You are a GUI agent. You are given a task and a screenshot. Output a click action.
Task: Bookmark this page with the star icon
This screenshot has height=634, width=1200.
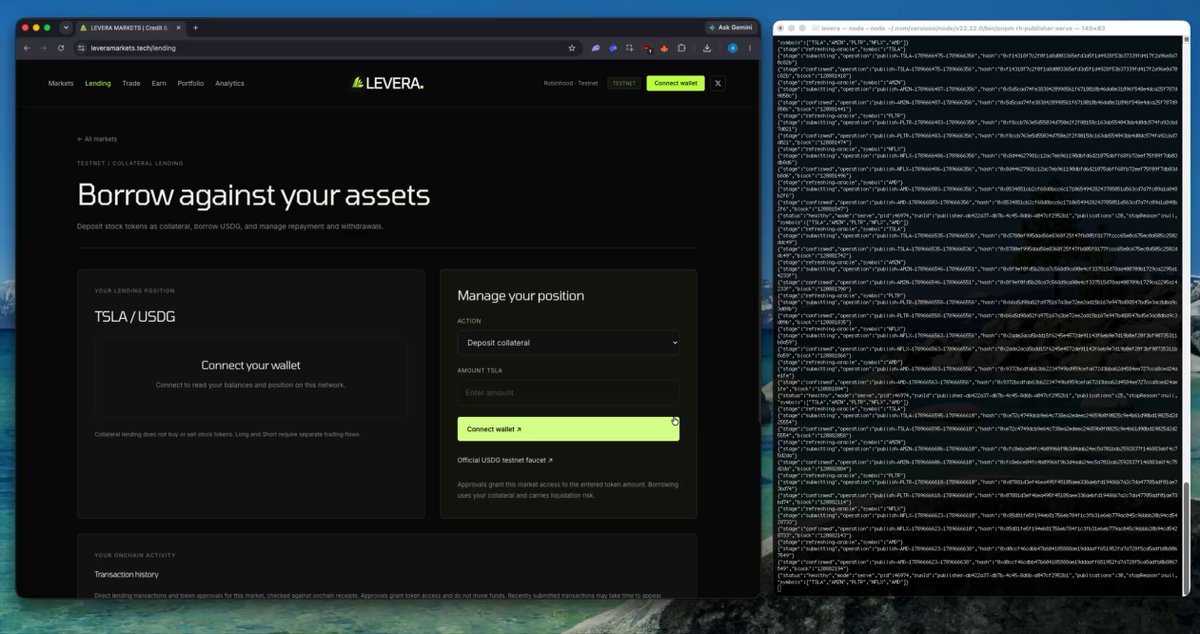[572, 47]
